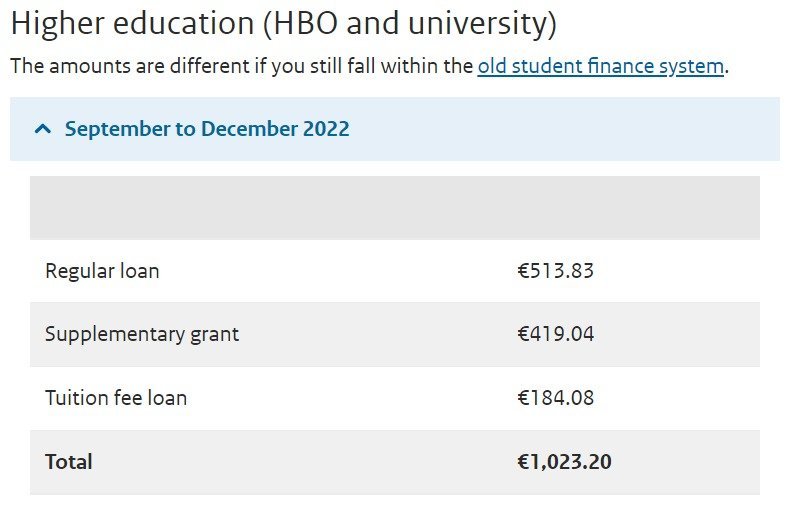The width and height of the screenshot is (786, 515).
Task: Click the text 'if you still fall within'
Action: click(340, 67)
